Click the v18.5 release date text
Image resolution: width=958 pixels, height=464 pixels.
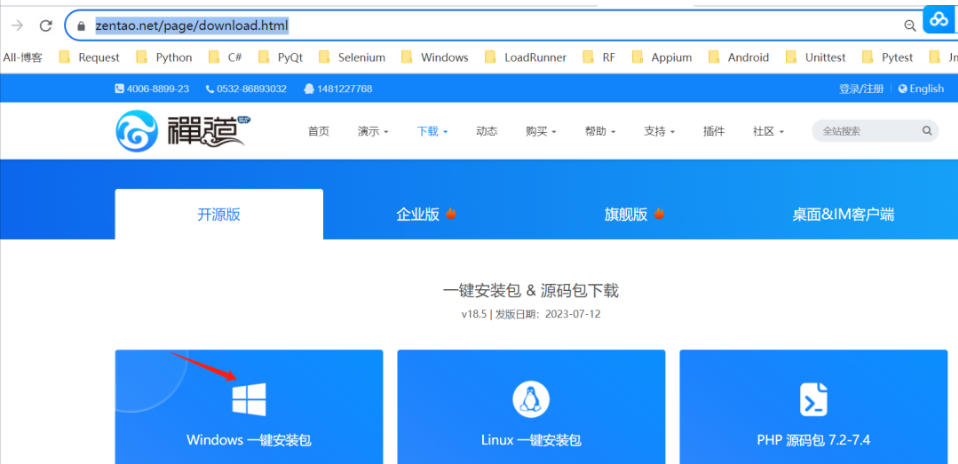[530, 315]
